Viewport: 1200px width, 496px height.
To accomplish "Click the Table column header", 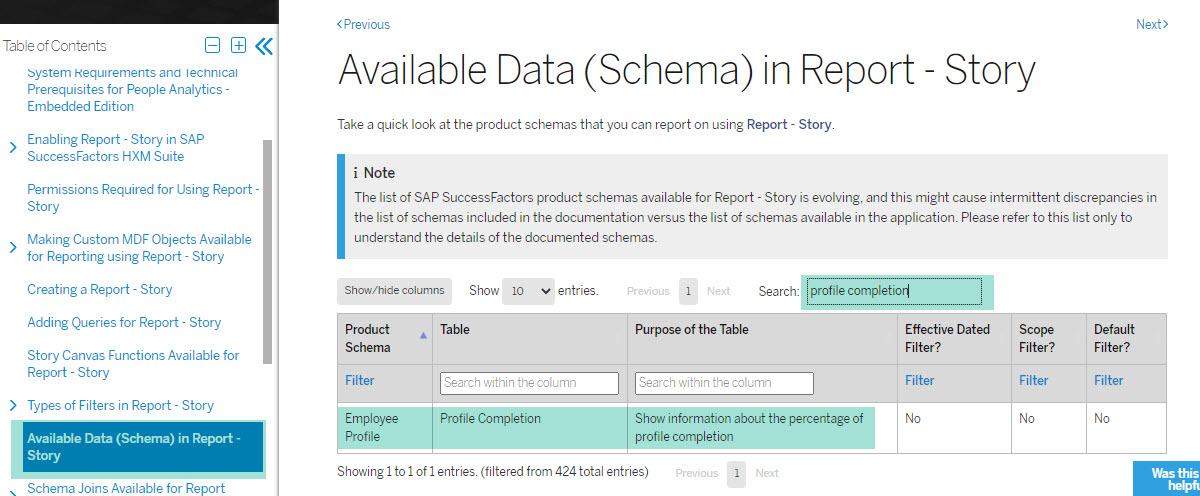I will [x=529, y=338].
